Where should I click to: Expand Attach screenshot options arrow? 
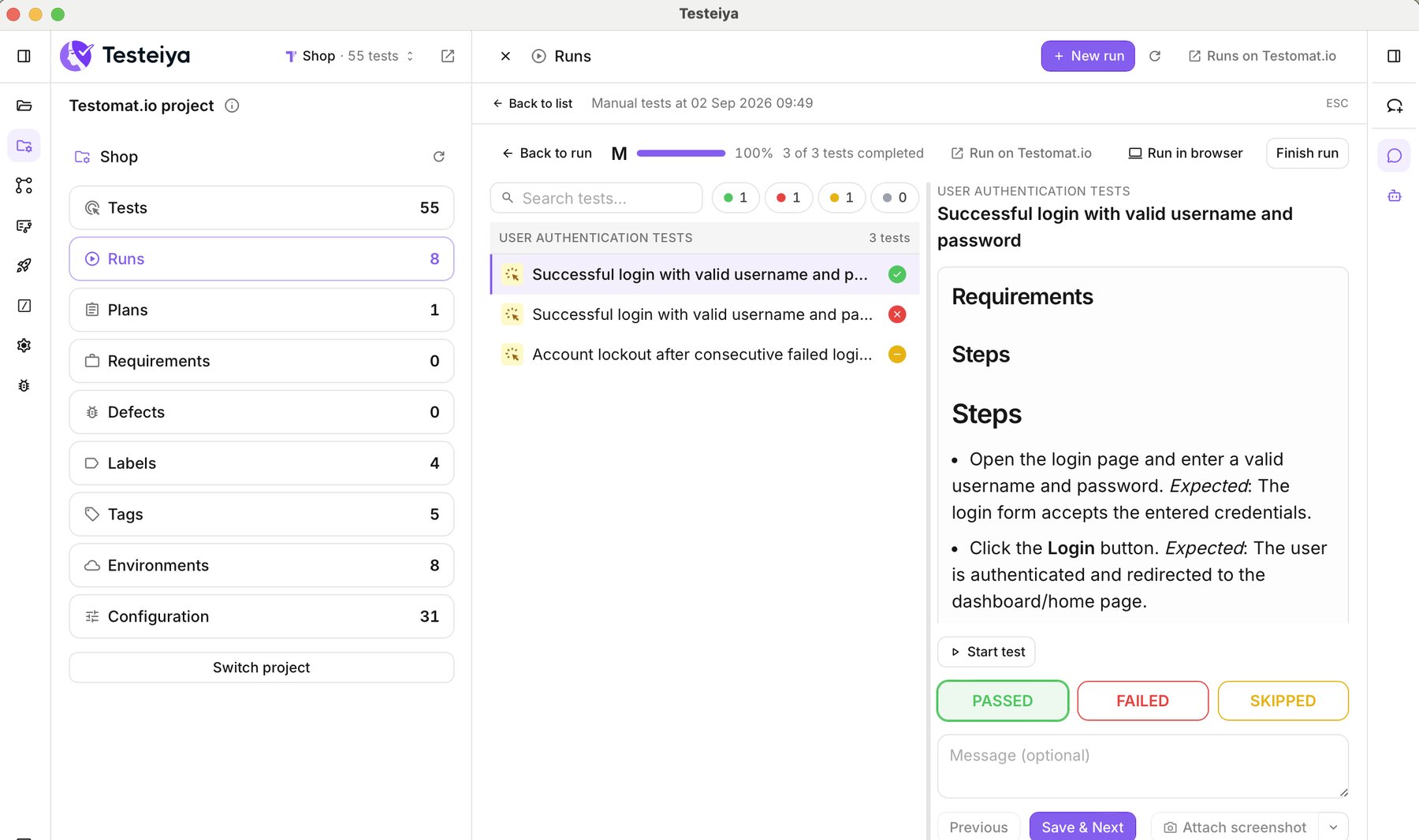tap(1333, 827)
